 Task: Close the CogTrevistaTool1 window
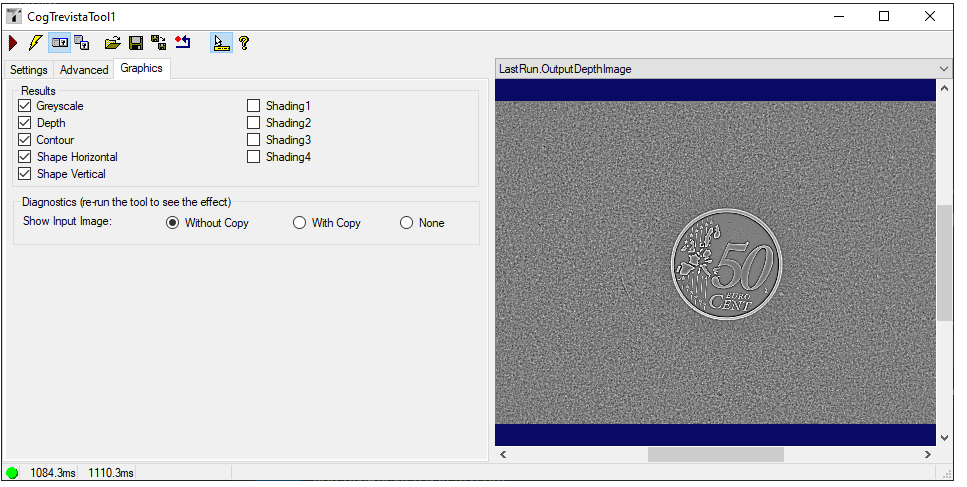click(x=930, y=16)
